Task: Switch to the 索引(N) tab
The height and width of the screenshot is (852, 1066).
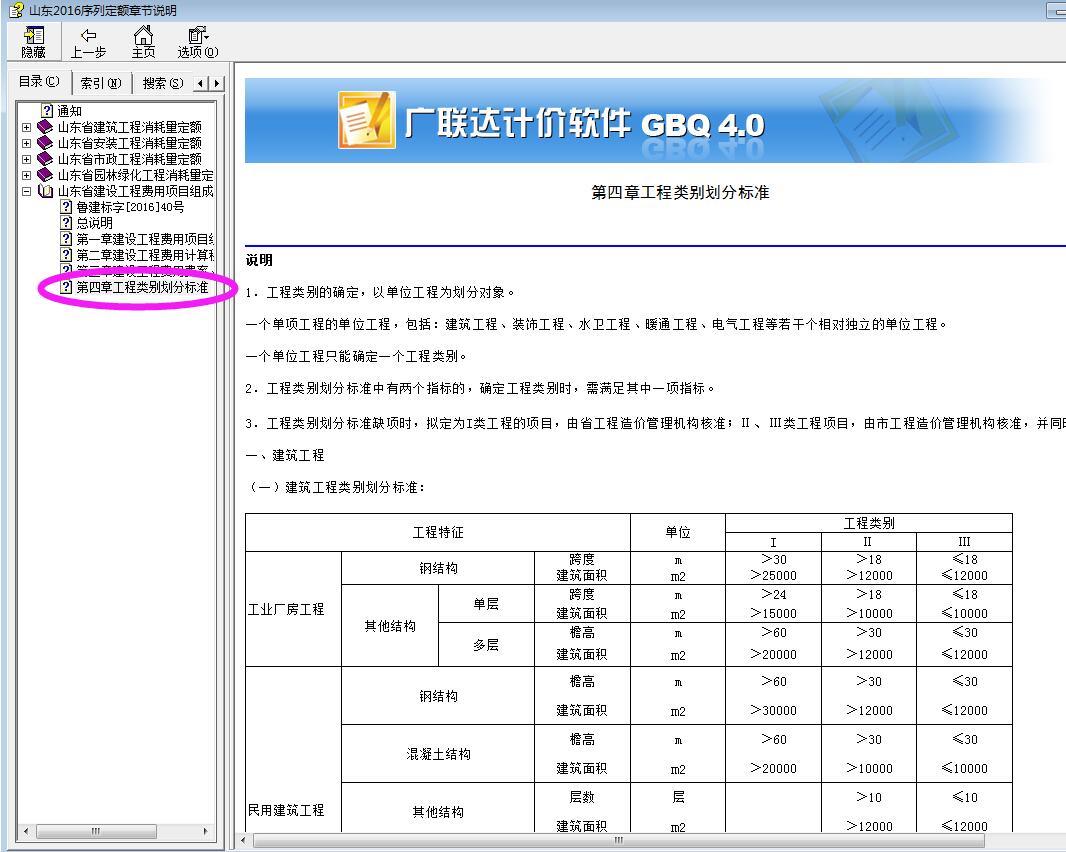Action: [100, 82]
